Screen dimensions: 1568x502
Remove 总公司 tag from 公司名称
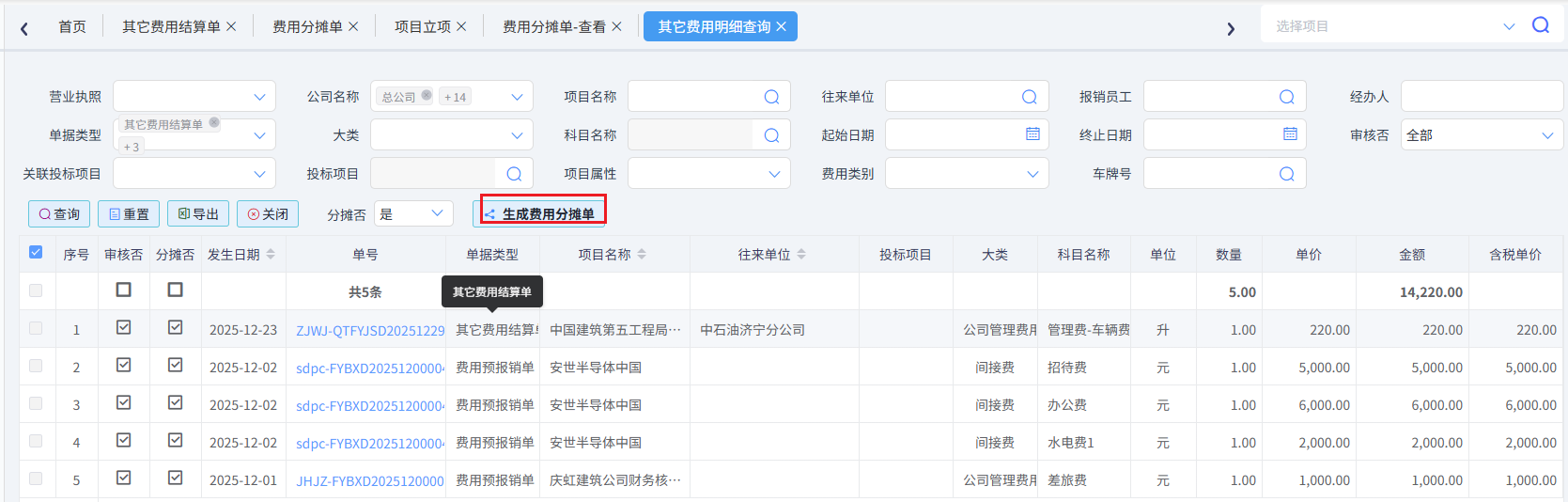[x=427, y=96]
